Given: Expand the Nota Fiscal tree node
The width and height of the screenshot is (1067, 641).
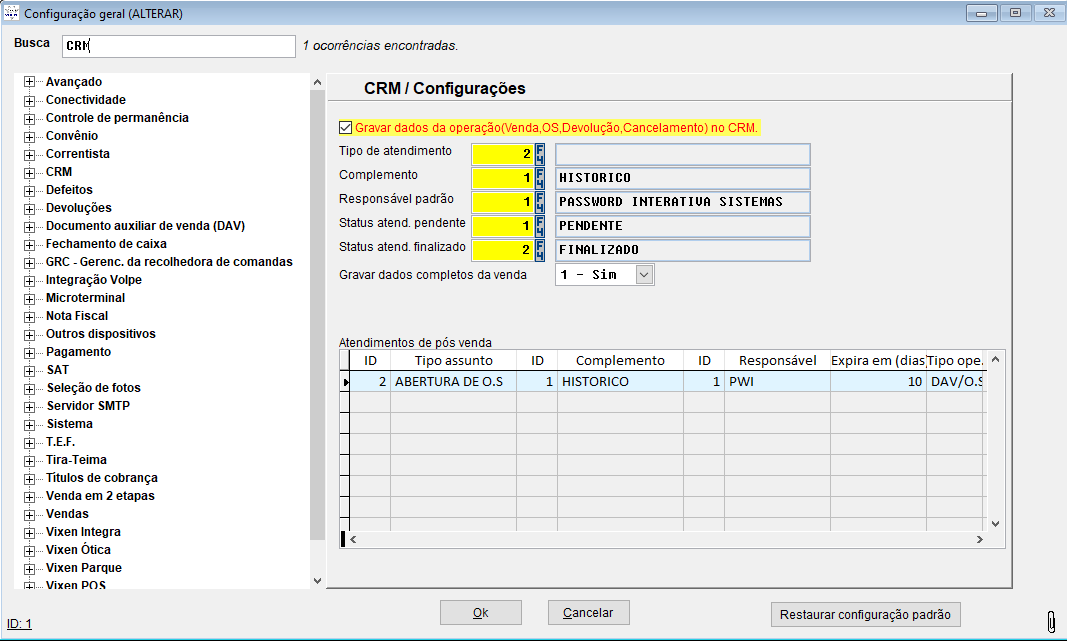Looking at the screenshot, I should (x=29, y=316).
